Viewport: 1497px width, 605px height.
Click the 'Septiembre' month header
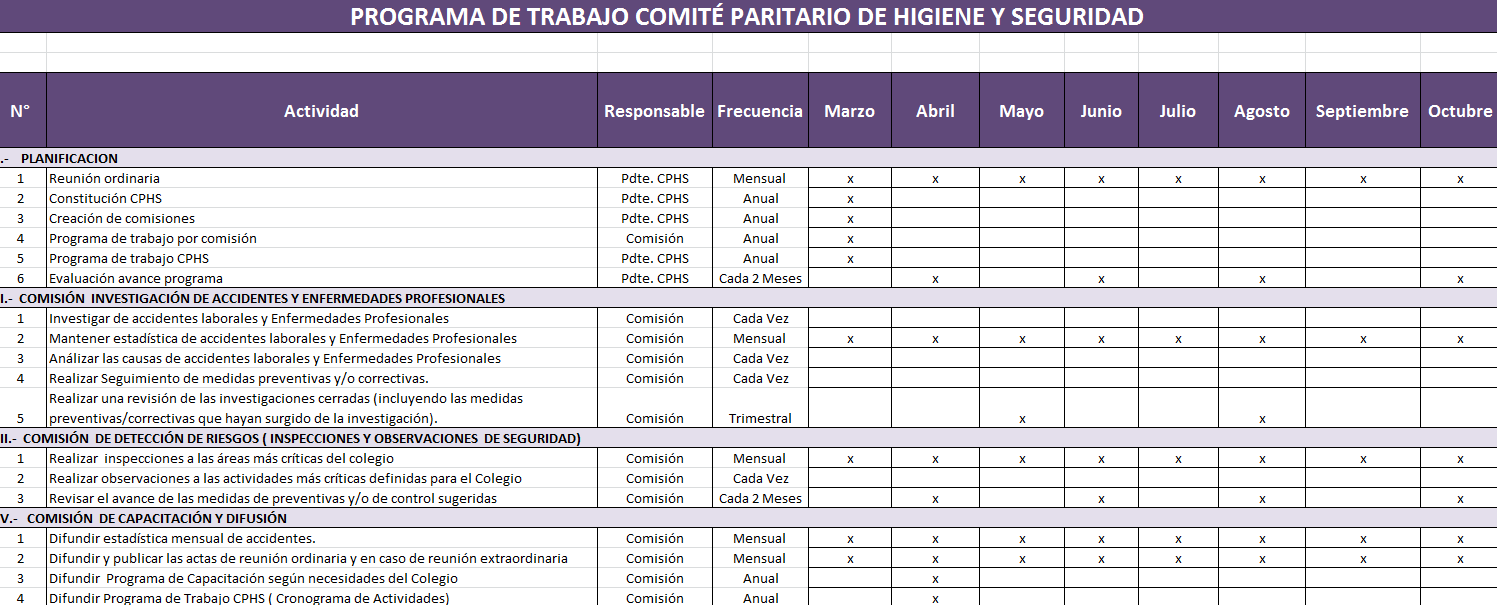coord(1361,111)
